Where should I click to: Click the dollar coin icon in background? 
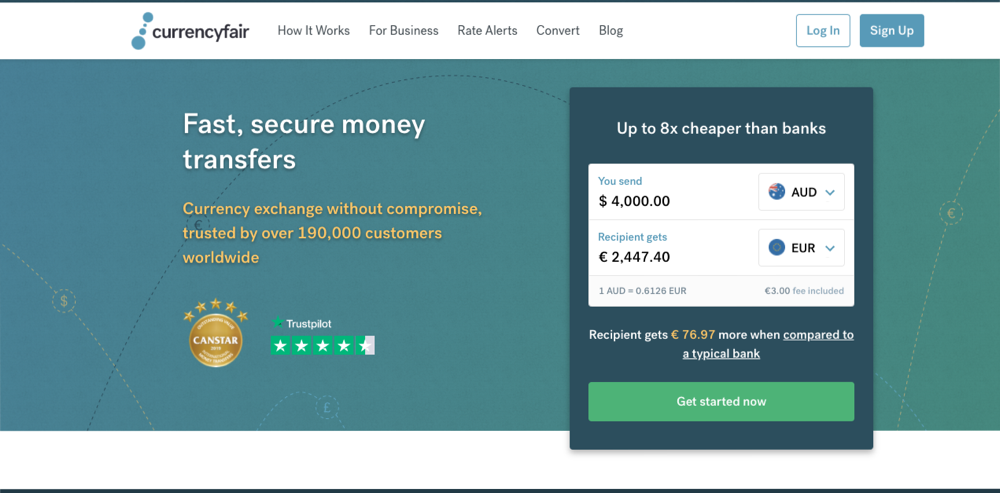[x=64, y=300]
